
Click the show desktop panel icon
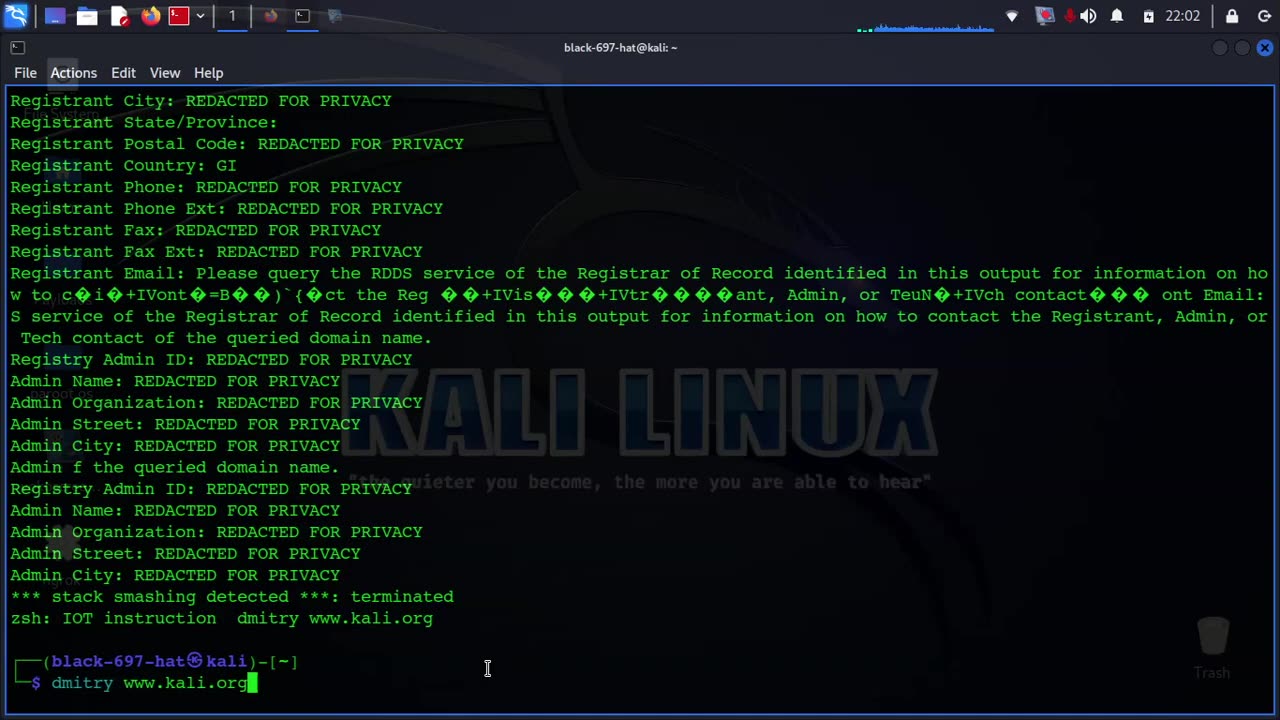pos(55,16)
